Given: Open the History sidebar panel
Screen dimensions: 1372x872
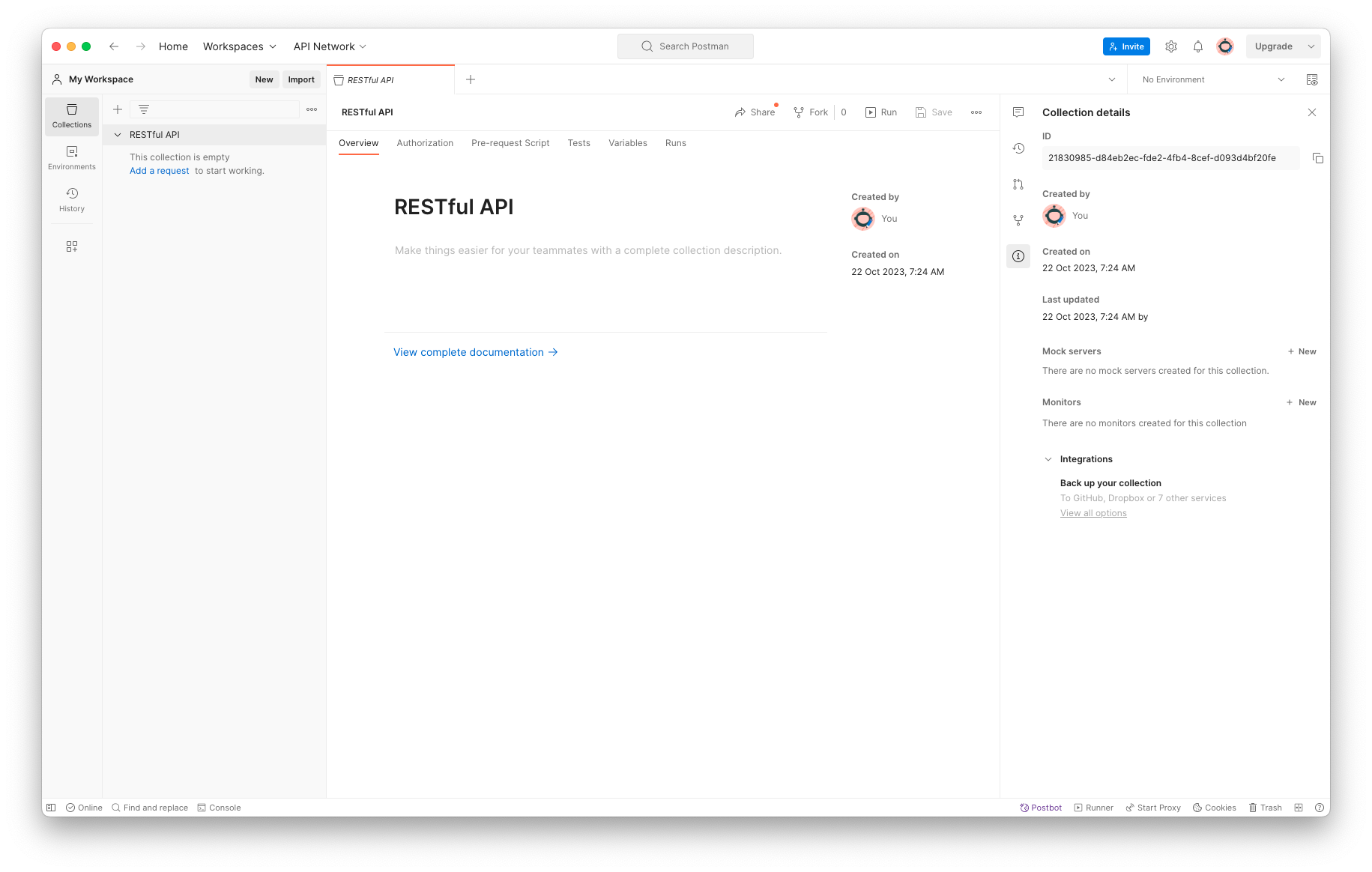Looking at the screenshot, I should point(72,200).
